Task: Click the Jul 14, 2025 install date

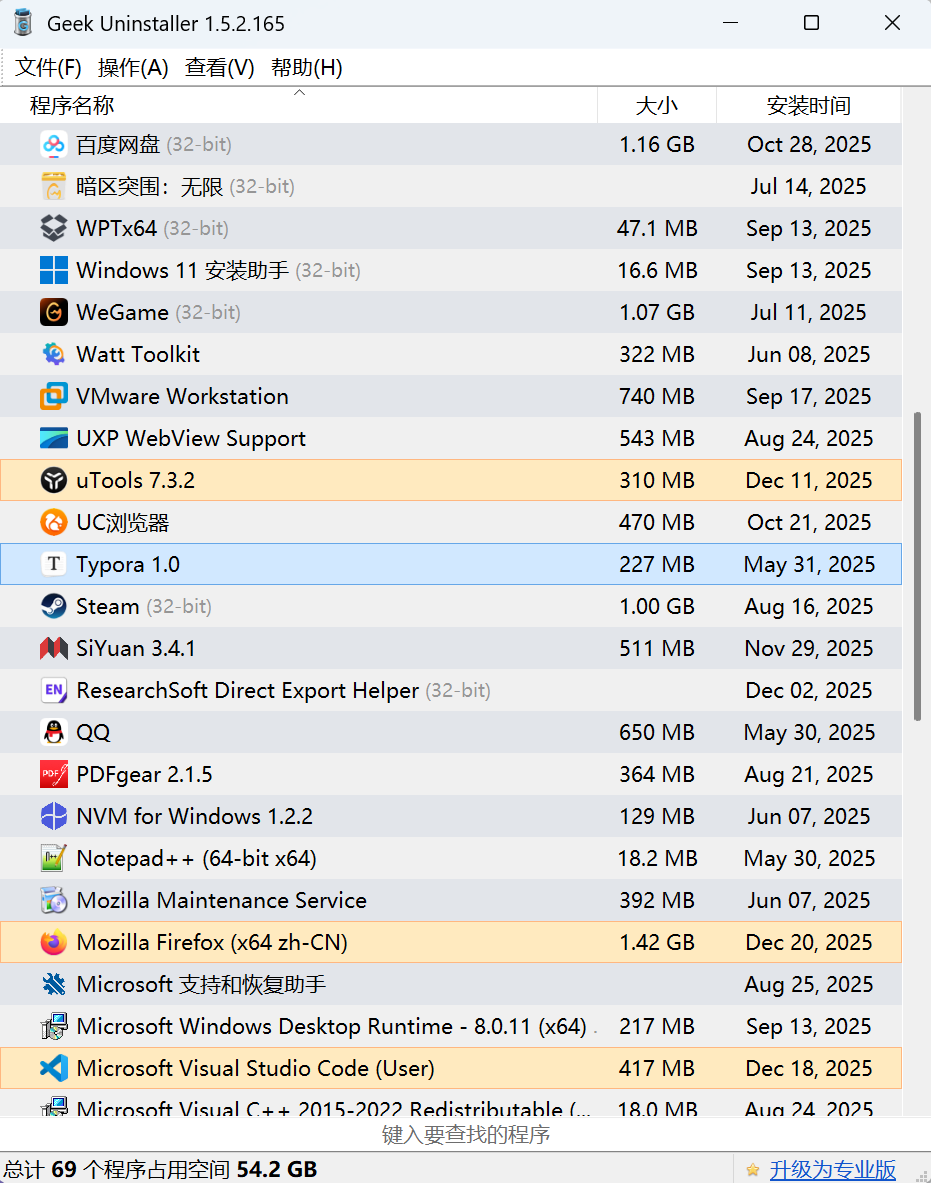Action: pyautogui.click(x=809, y=186)
